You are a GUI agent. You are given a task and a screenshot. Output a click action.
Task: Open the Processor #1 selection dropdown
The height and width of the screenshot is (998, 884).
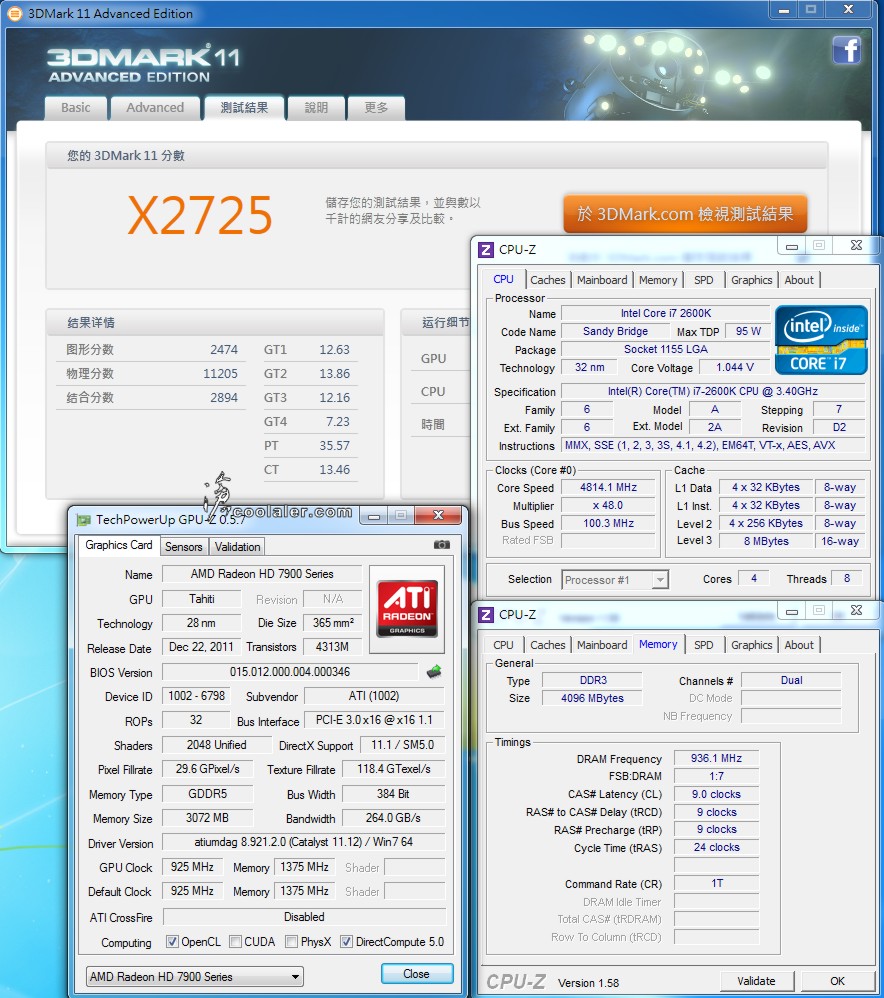(615, 580)
